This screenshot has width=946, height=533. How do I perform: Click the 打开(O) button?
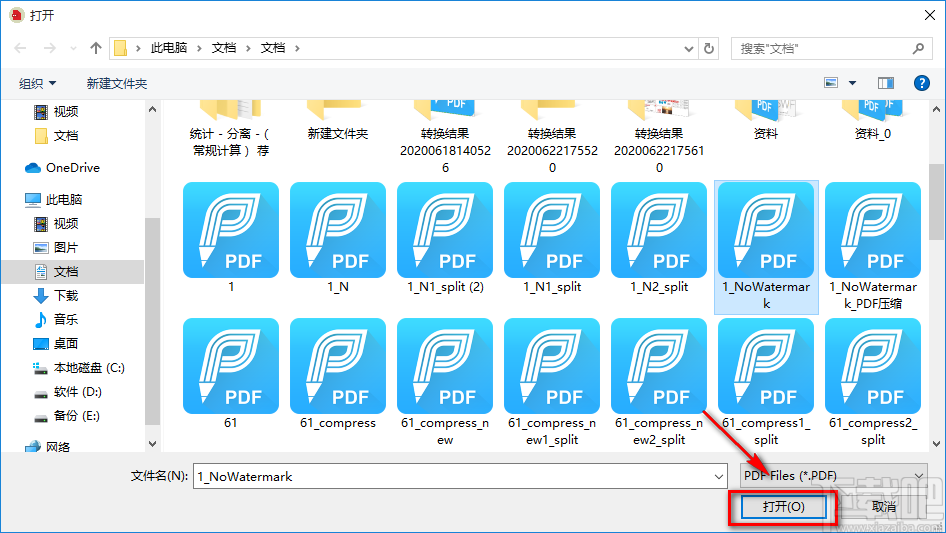pyautogui.click(x=783, y=506)
